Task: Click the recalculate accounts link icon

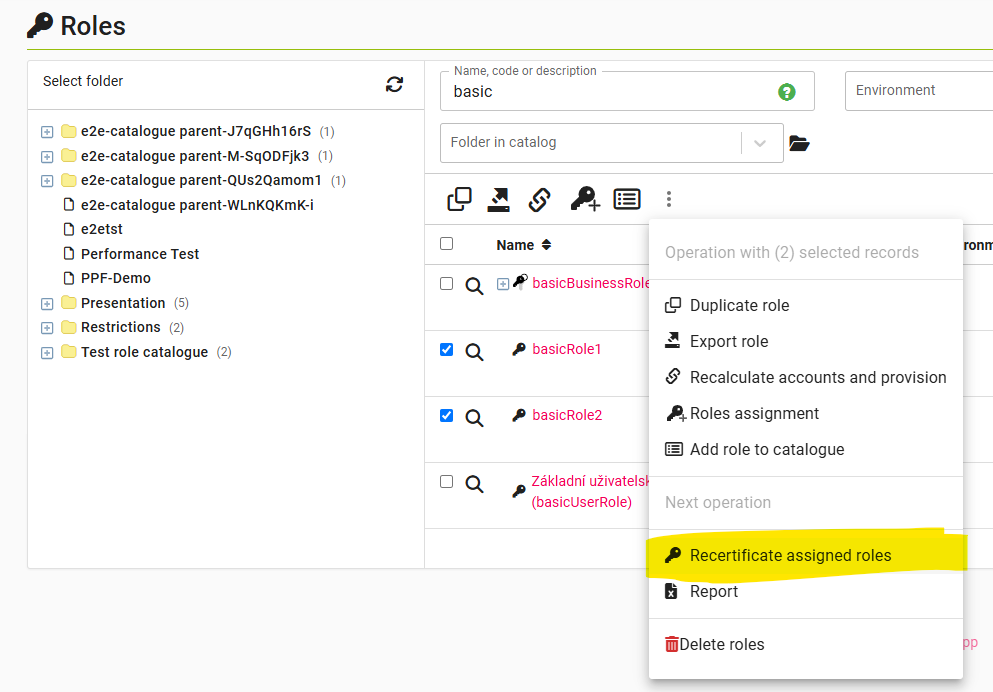Action: point(539,200)
